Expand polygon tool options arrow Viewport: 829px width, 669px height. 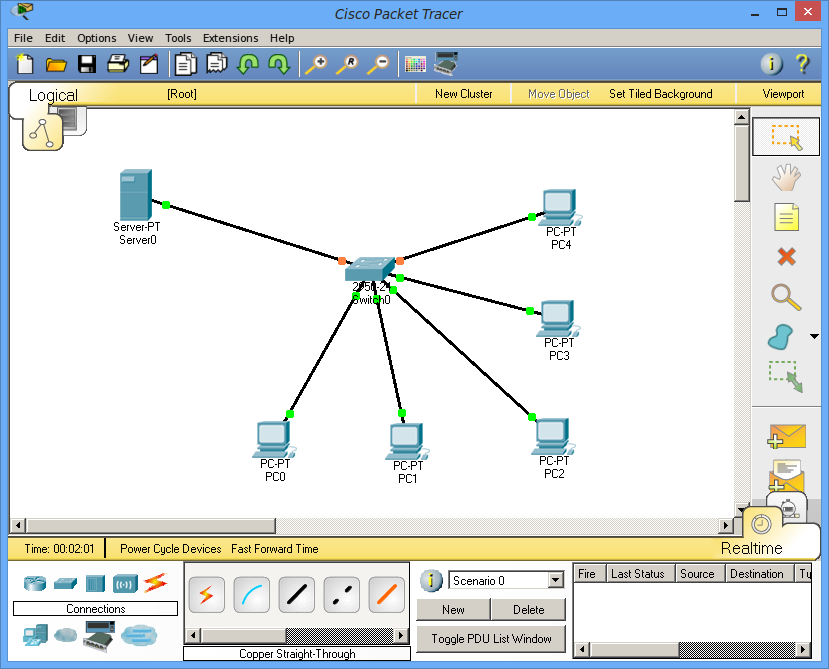click(x=814, y=336)
